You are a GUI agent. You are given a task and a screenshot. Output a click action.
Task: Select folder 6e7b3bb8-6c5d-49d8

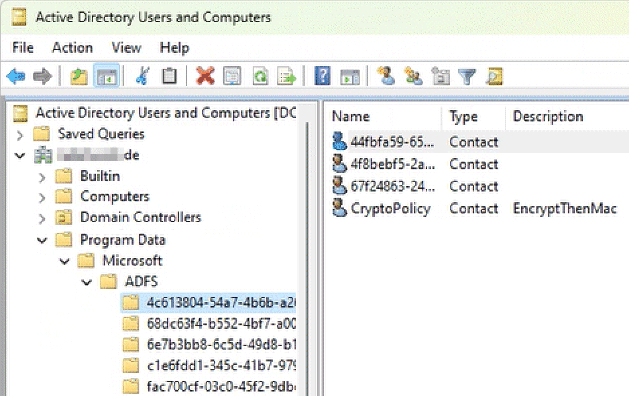(221, 344)
